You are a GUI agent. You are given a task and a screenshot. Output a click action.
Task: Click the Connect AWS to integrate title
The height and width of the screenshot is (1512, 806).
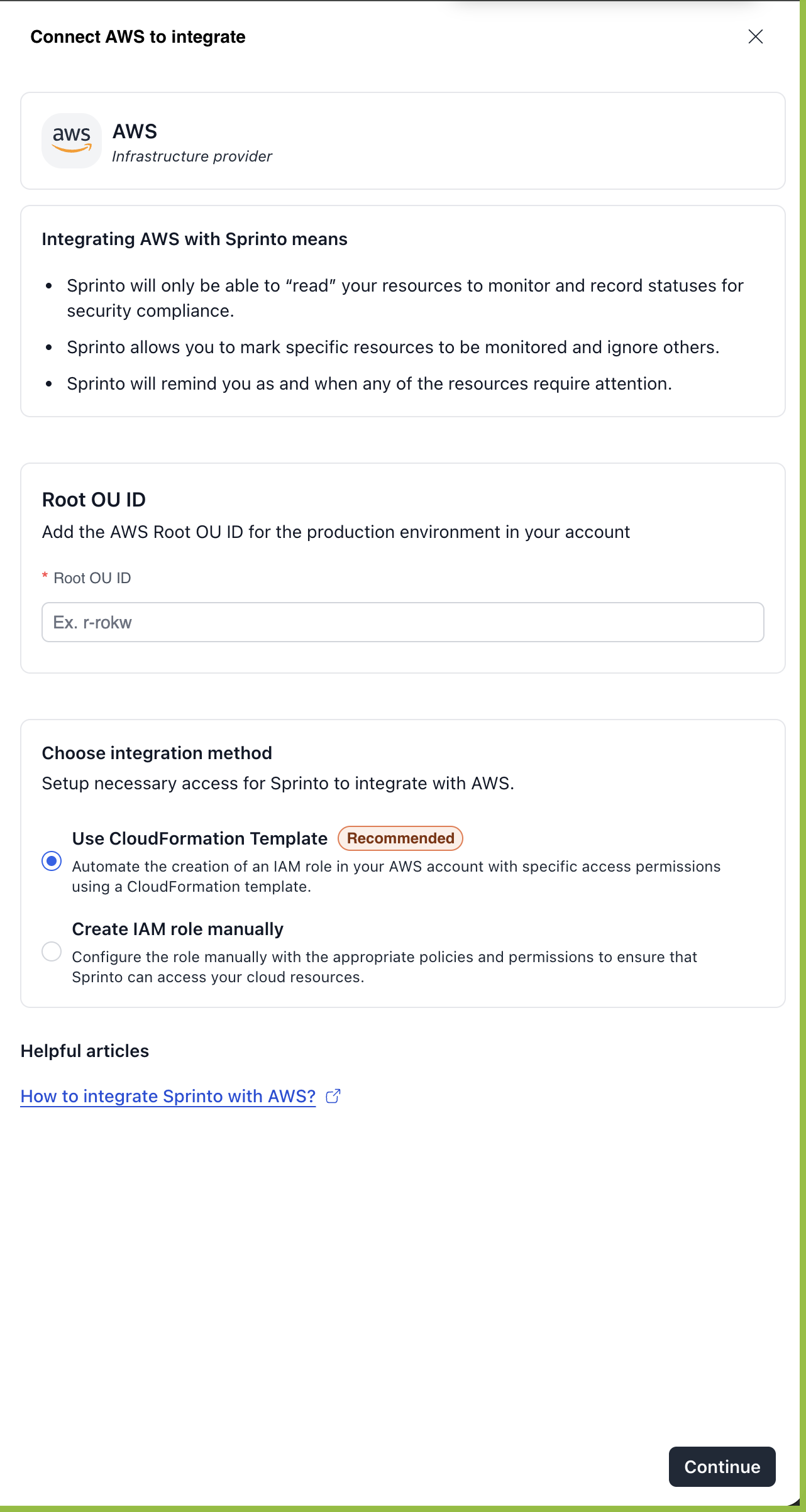click(x=138, y=37)
